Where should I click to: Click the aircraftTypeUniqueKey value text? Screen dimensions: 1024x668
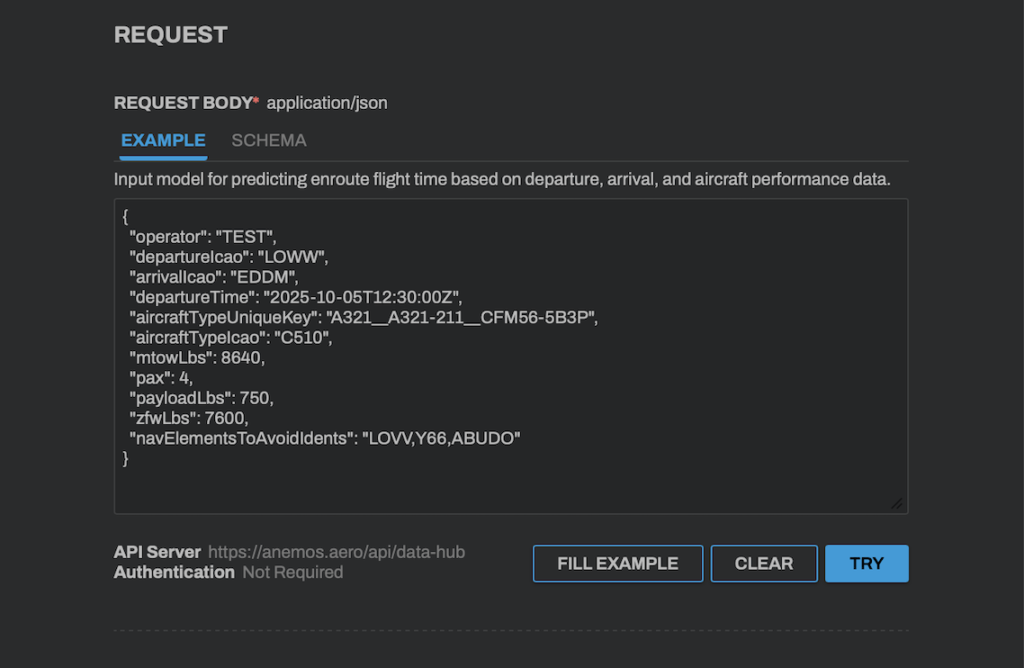click(461, 317)
